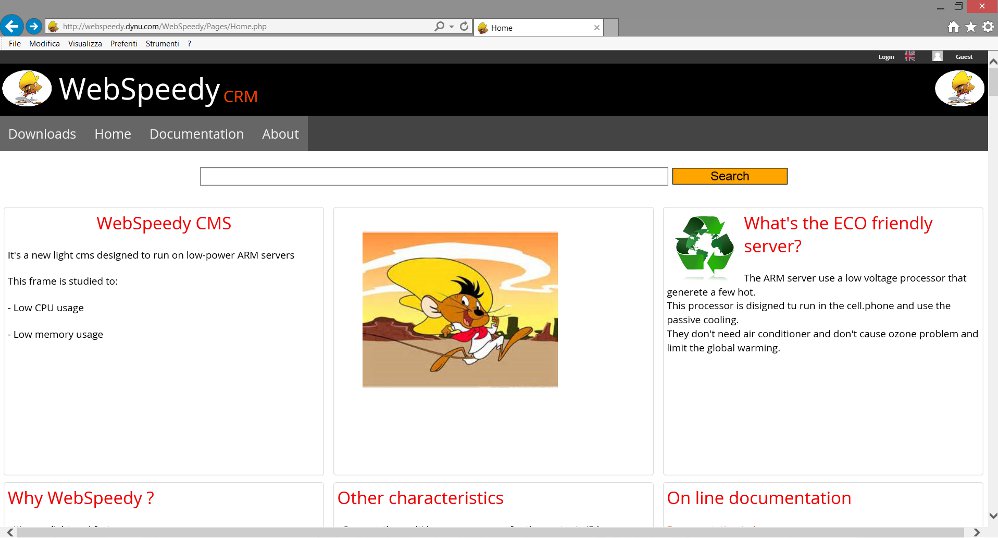Minimize the browser window
The width and height of the screenshot is (998, 538).
[940, 7]
